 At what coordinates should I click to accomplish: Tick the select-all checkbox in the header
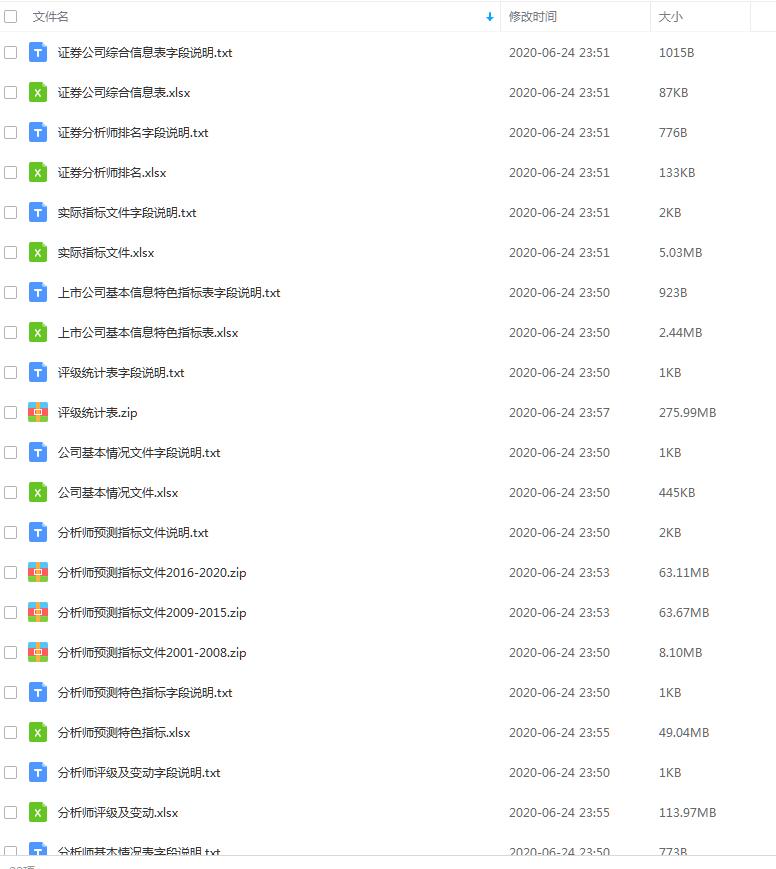pyautogui.click(x=11, y=17)
